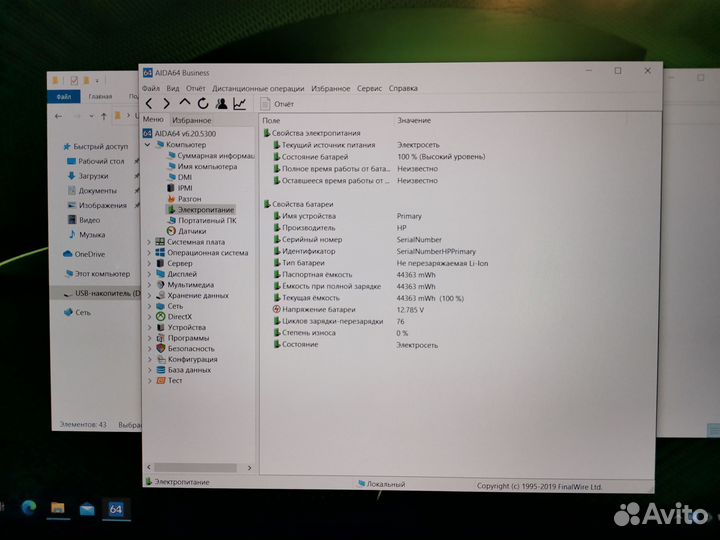Open the graph chart toolbar icon
720x540 pixels.
pos(239,104)
